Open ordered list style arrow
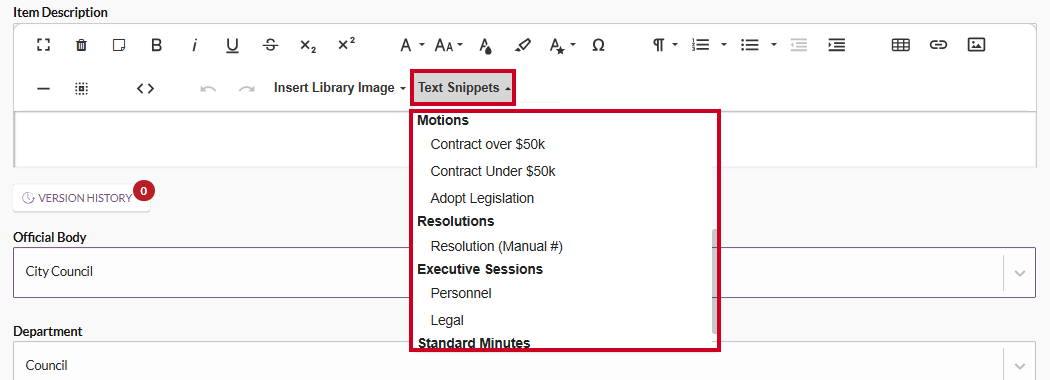Viewport: 1050px width, 380px height. (x=724, y=45)
